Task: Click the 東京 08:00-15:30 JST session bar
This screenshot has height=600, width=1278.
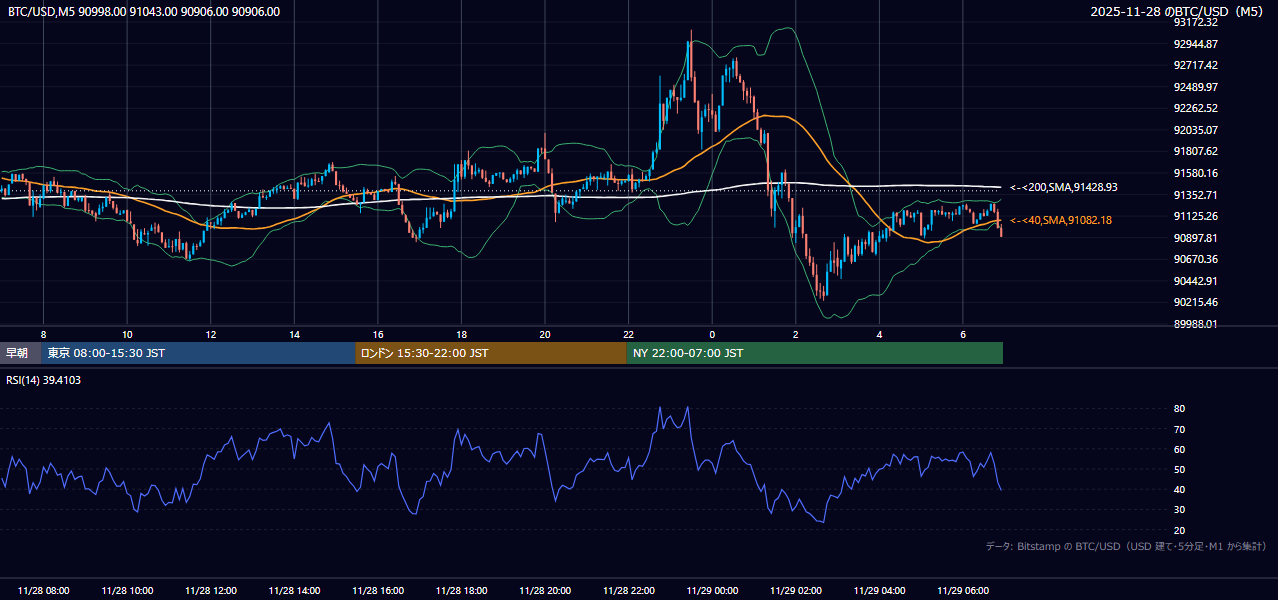Action: 198,353
